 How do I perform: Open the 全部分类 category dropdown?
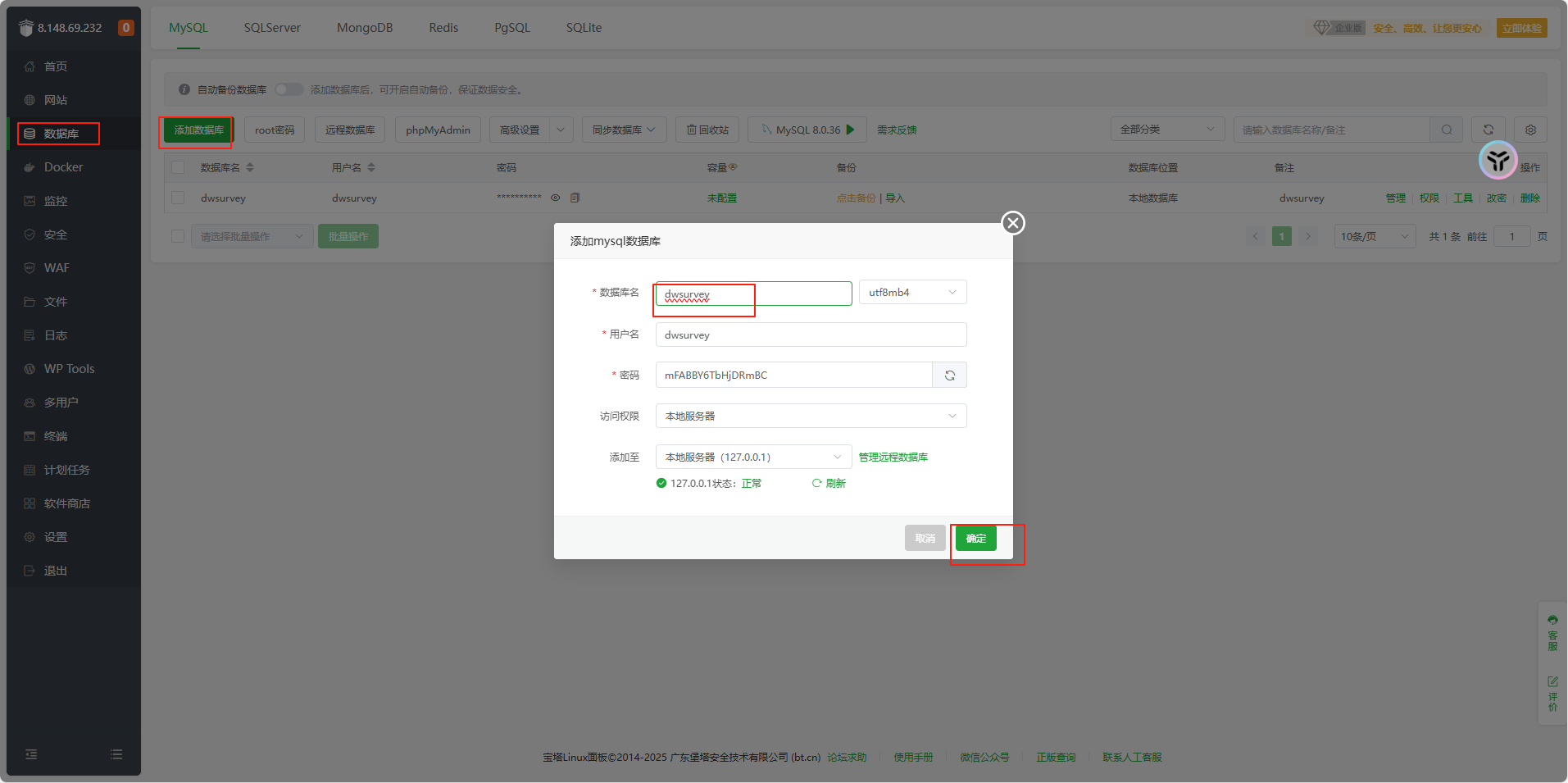[1166, 130]
